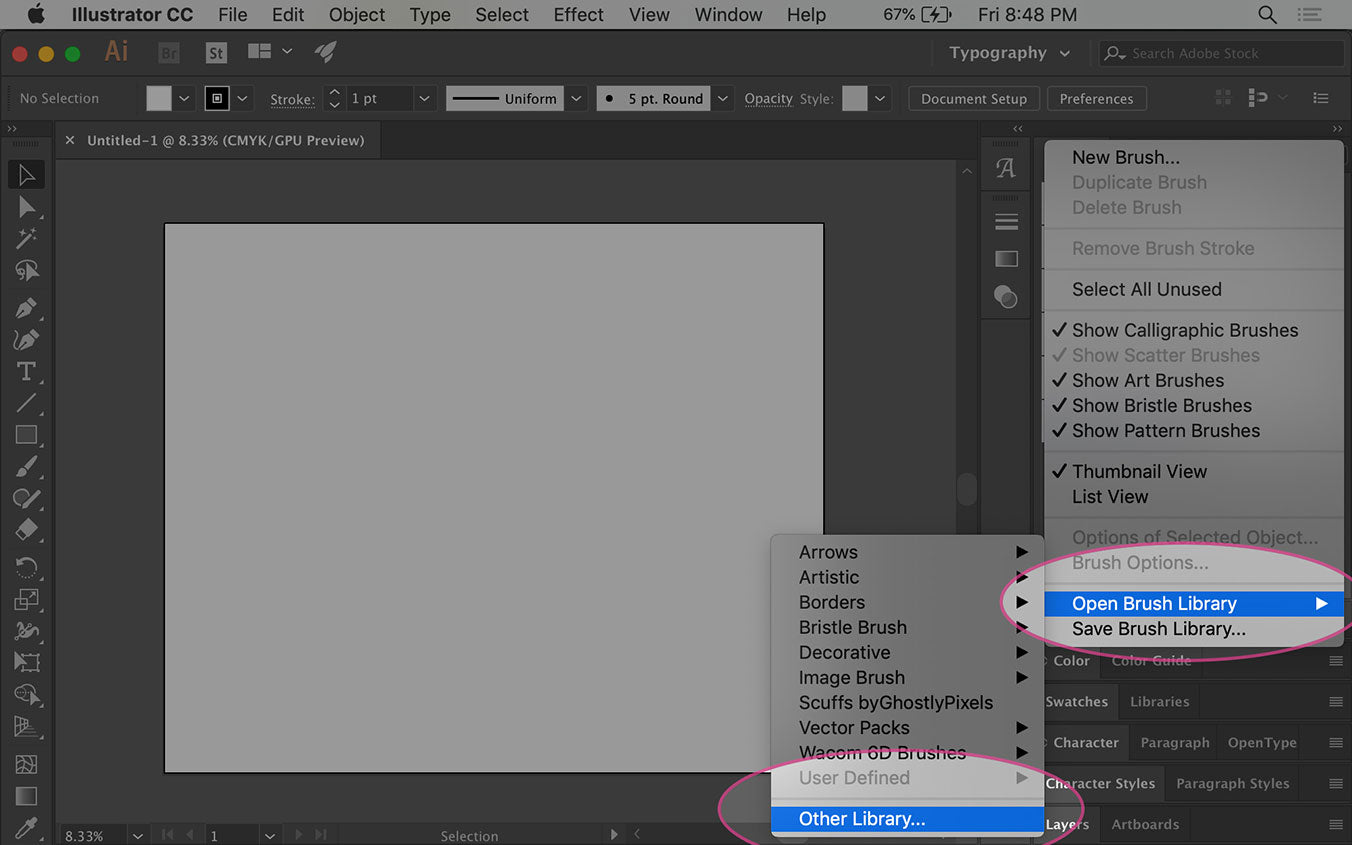
Task: Select the Perspective Grid tool
Action: pos(27,727)
